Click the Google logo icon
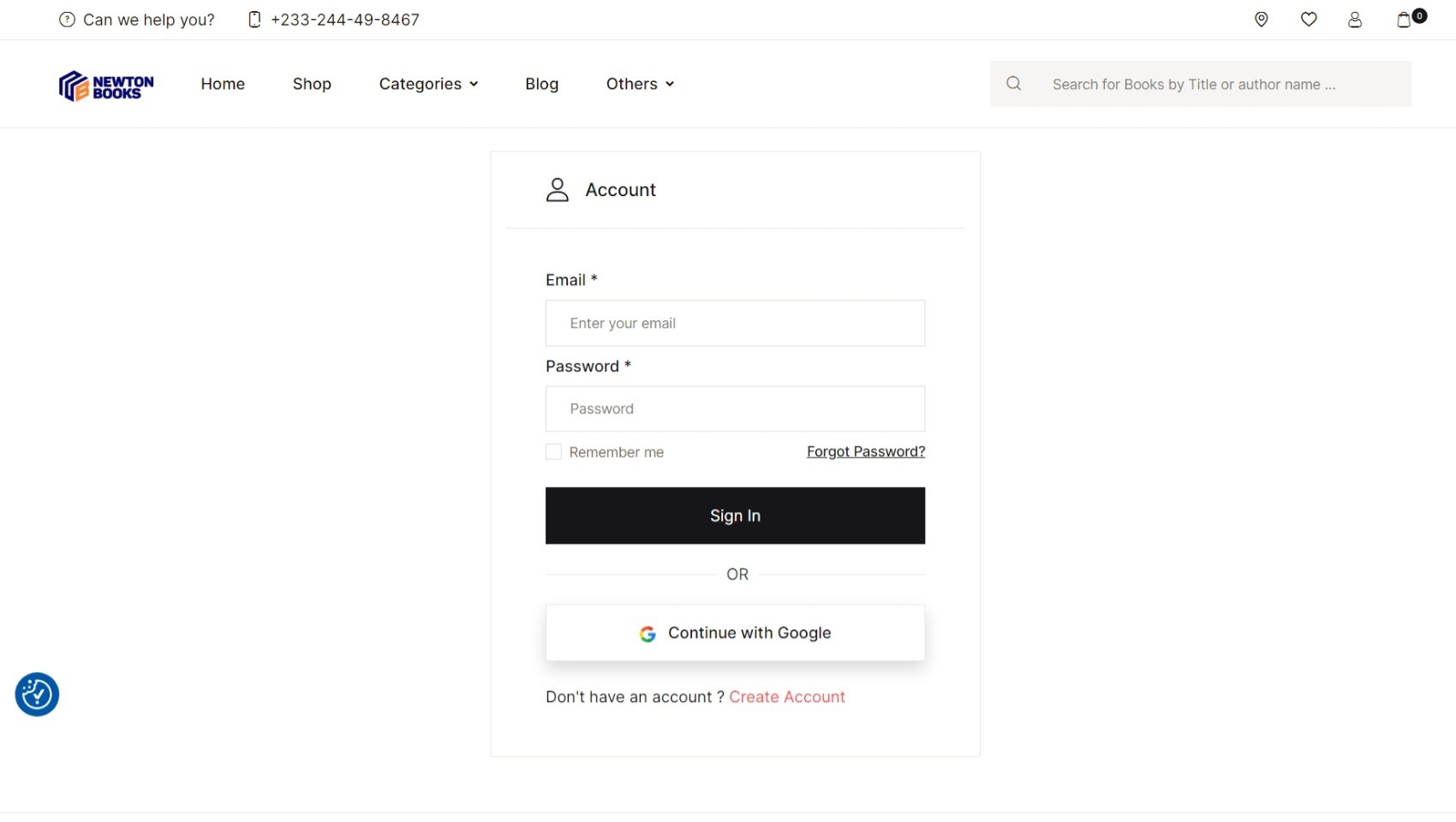Image resolution: width=1456 pixels, height=822 pixels. [x=647, y=634]
